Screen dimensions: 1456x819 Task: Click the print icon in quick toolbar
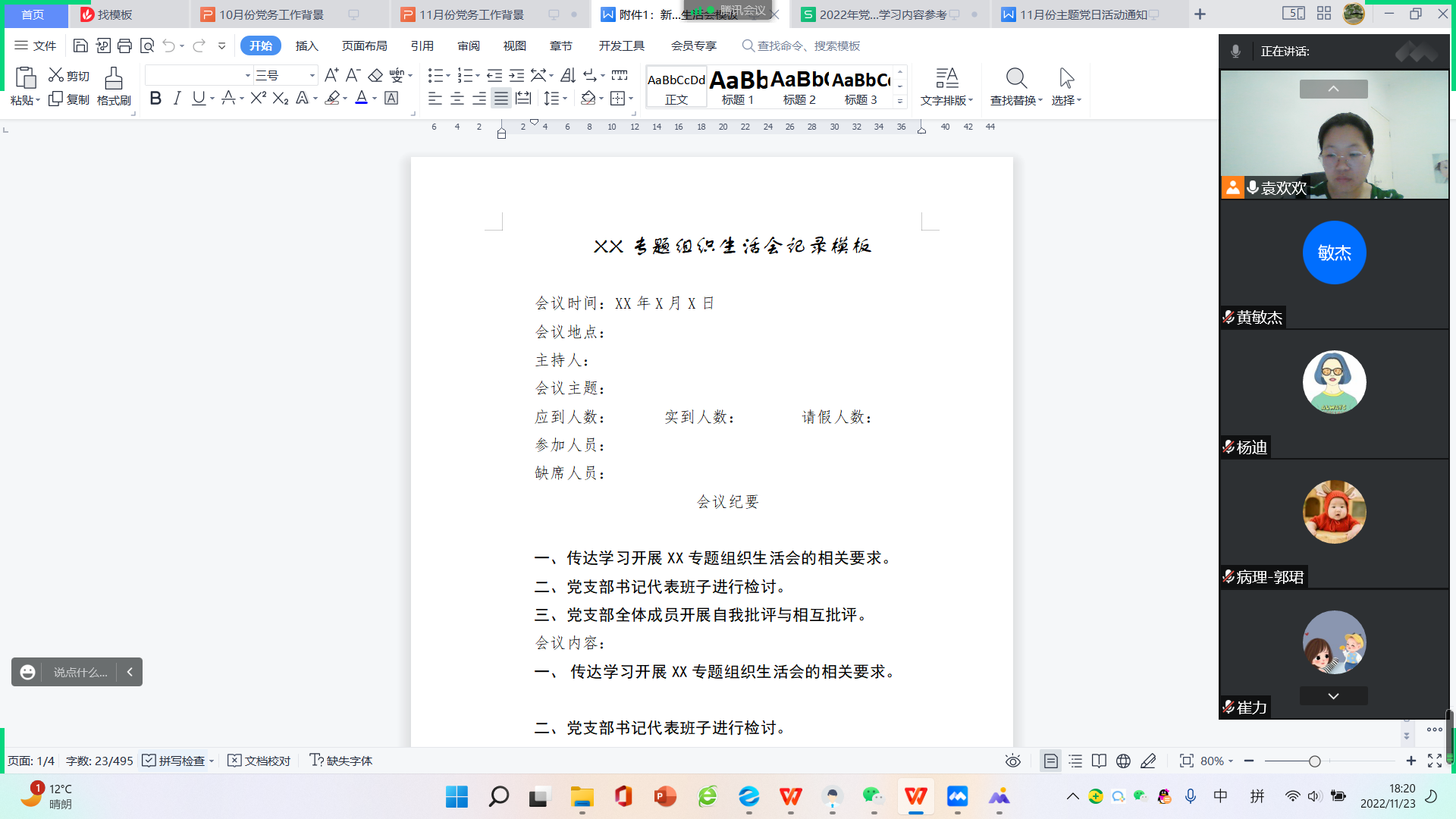124,46
